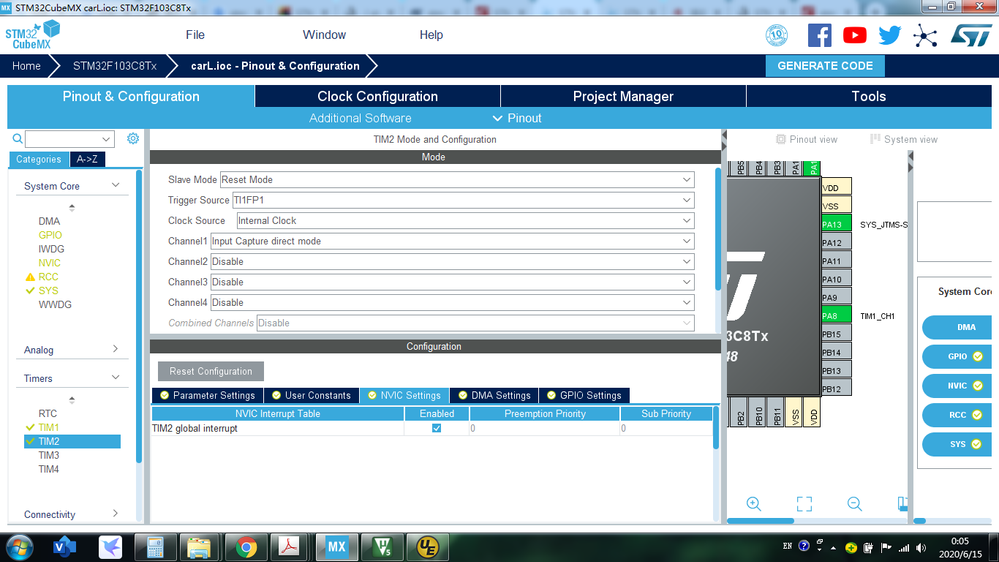Click the pinout view horizontal scrollbar
Viewport: 999px width, 562px height.
point(761,521)
